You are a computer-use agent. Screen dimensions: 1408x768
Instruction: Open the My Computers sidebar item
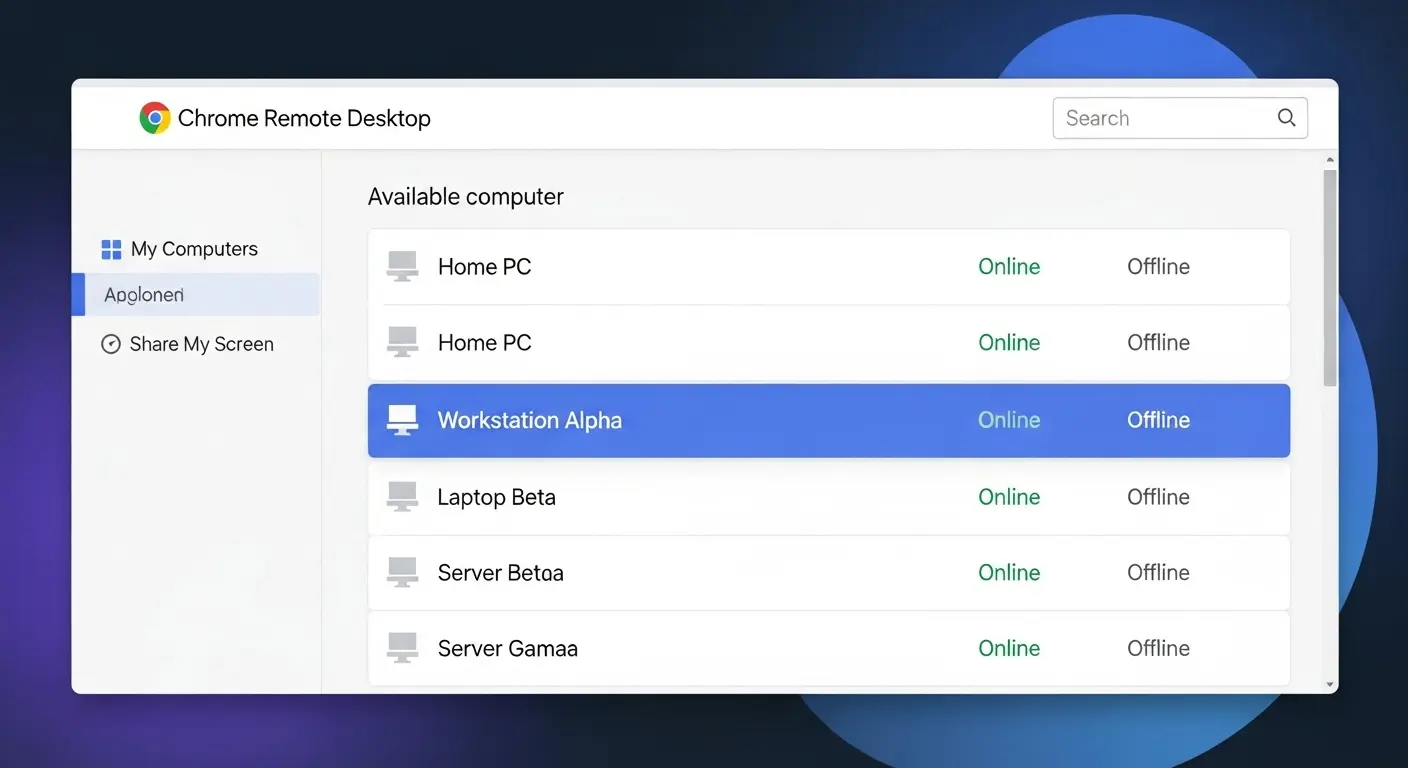(x=180, y=249)
